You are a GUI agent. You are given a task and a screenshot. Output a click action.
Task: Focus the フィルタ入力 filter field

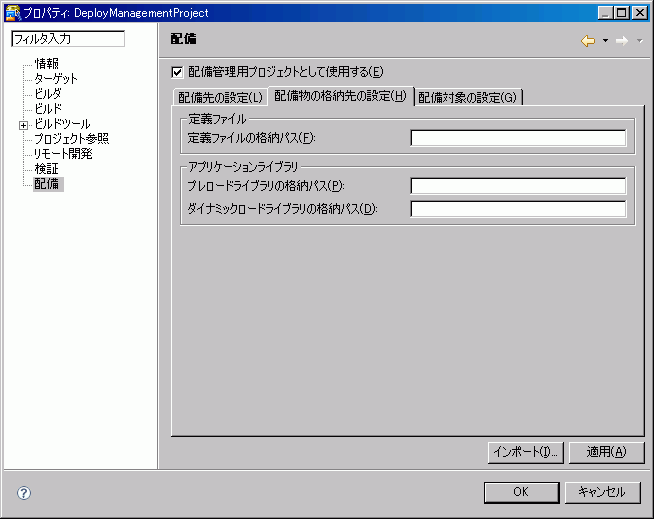68,39
